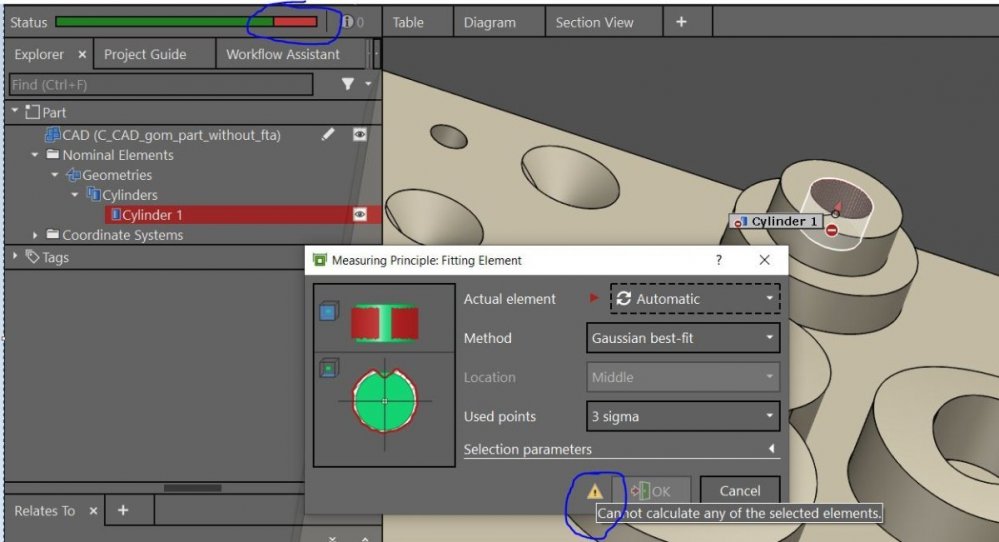Click the help question mark in dialog
The image size is (999, 542).
pyautogui.click(x=718, y=260)
